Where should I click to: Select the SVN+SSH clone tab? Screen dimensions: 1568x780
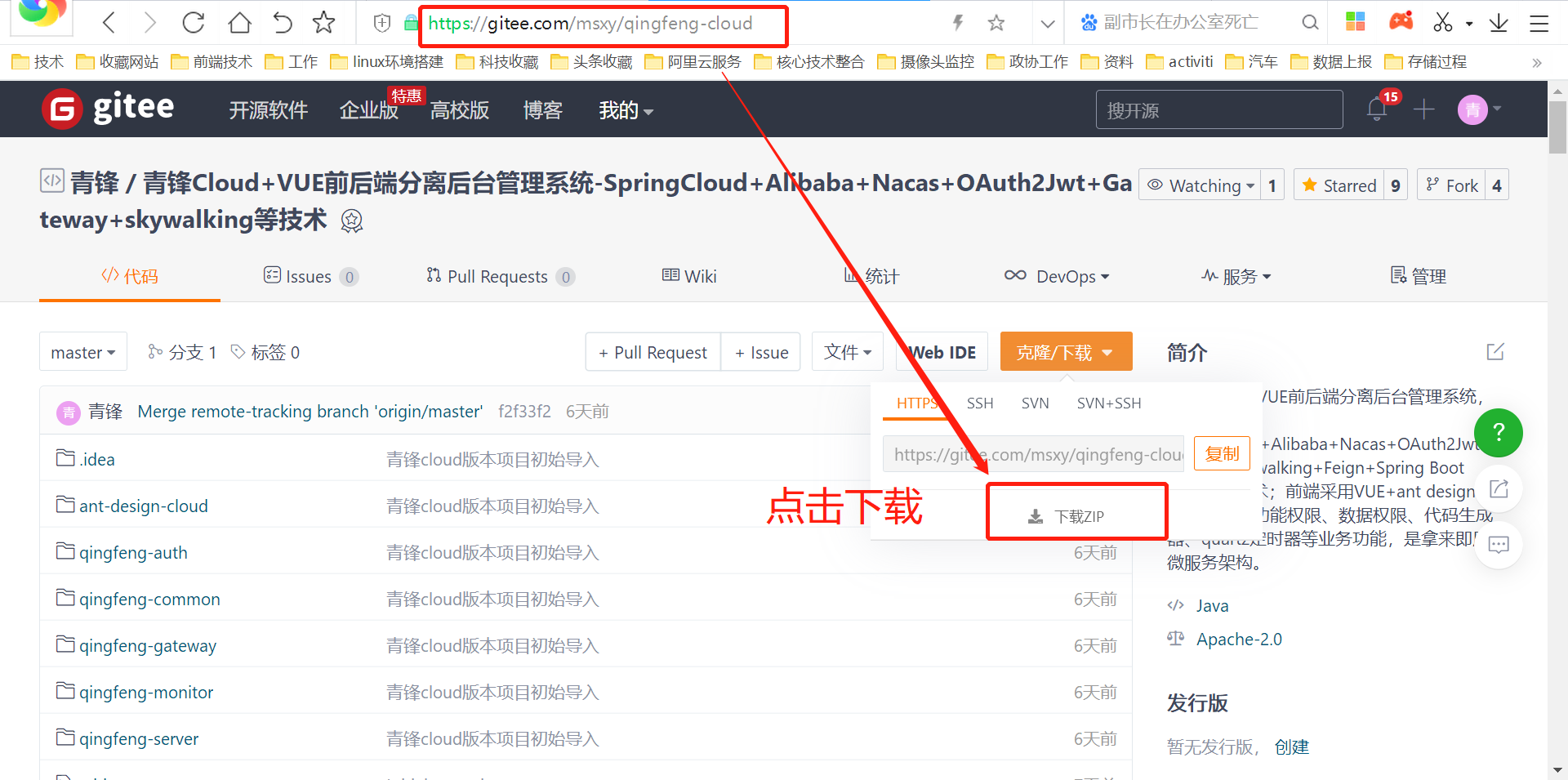point(1109,403)
